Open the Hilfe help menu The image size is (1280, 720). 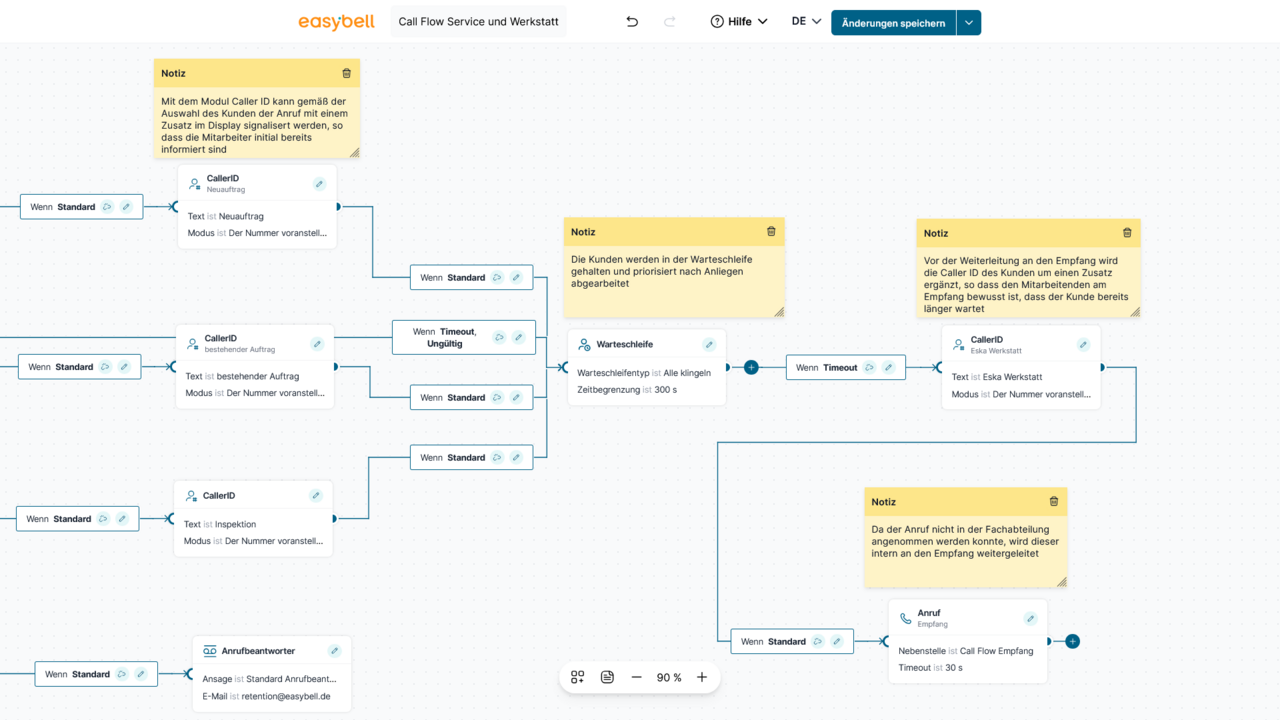pyautogui.click(x=738, y=22)
